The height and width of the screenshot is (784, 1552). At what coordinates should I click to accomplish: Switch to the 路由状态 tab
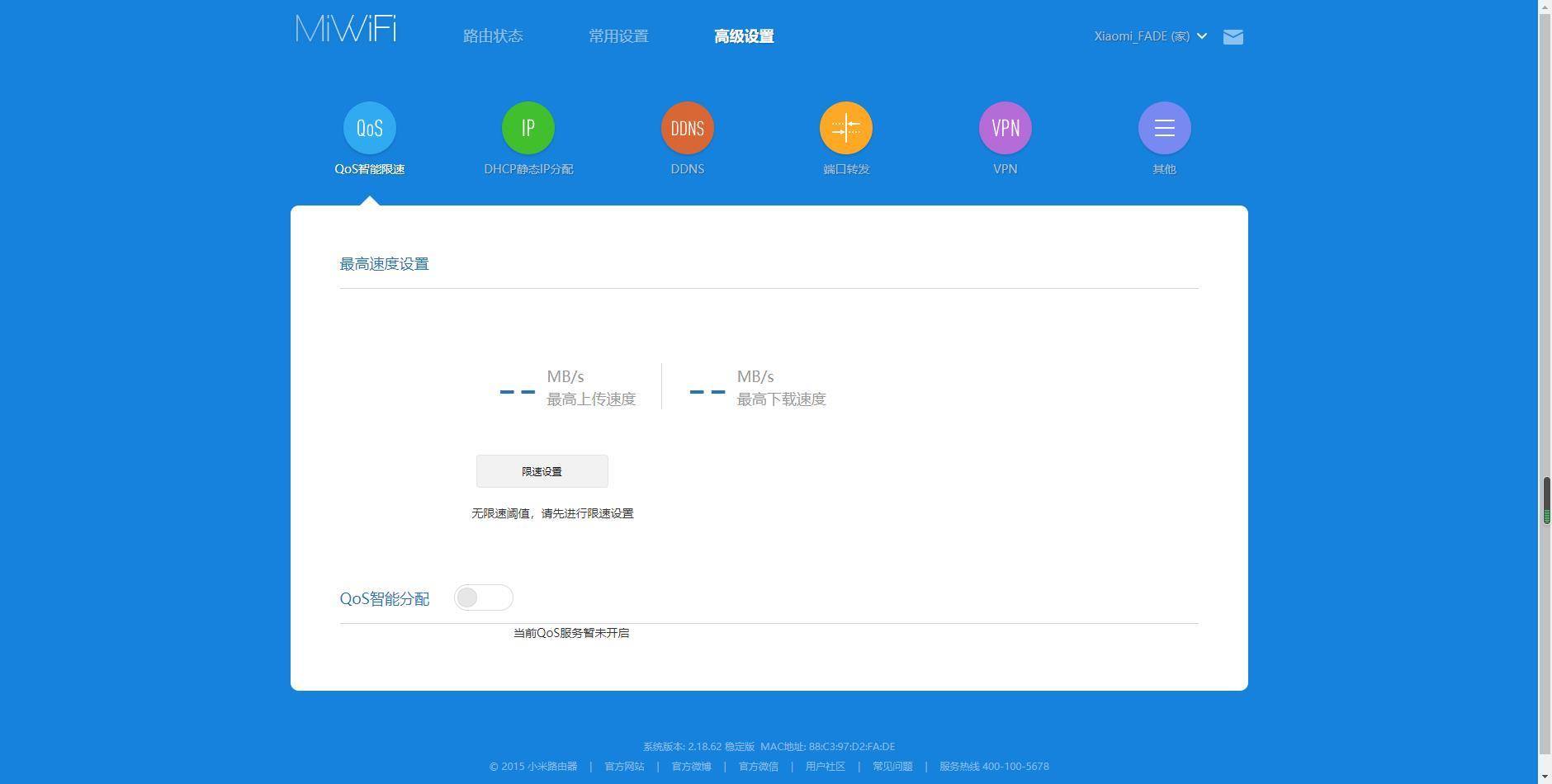[493, 36]
